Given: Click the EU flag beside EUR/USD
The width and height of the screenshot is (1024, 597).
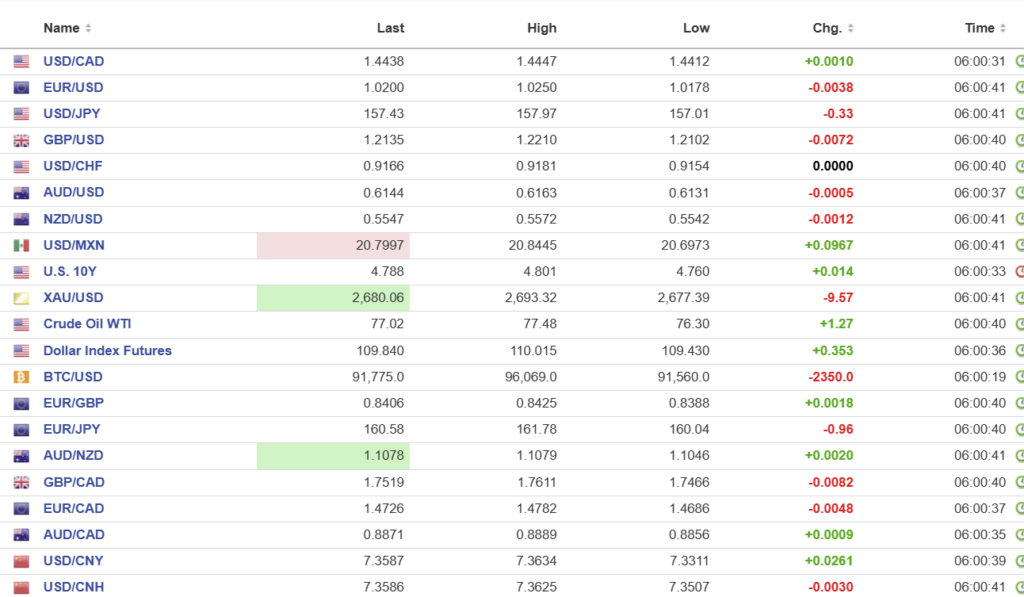Looking at the screenshot, I should pos(21,88).
